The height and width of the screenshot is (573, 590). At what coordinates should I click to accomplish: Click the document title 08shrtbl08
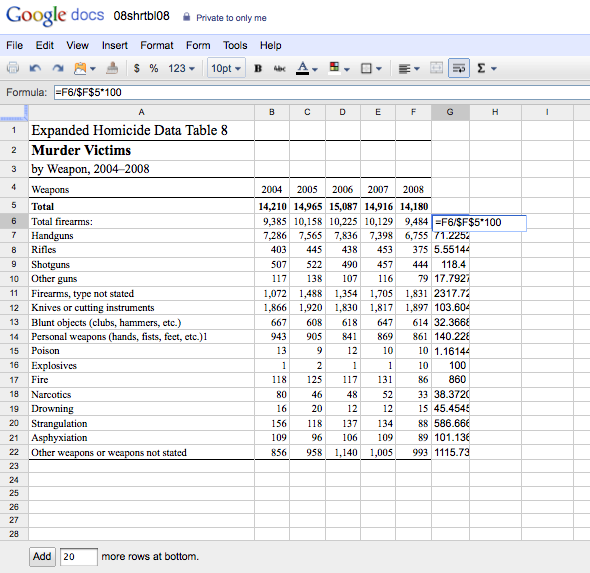[141, 16]
